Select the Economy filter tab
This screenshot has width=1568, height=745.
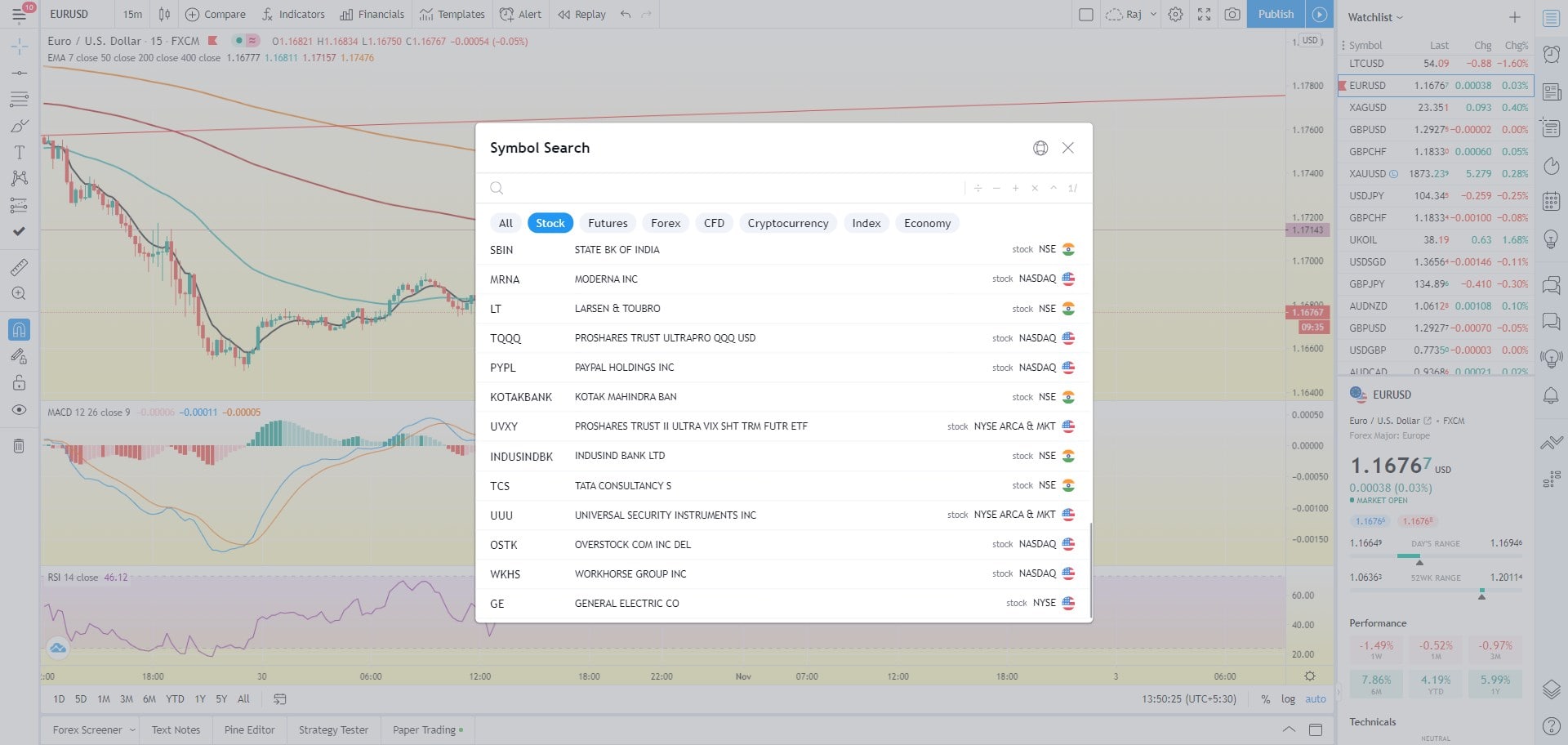coord(927,223)
